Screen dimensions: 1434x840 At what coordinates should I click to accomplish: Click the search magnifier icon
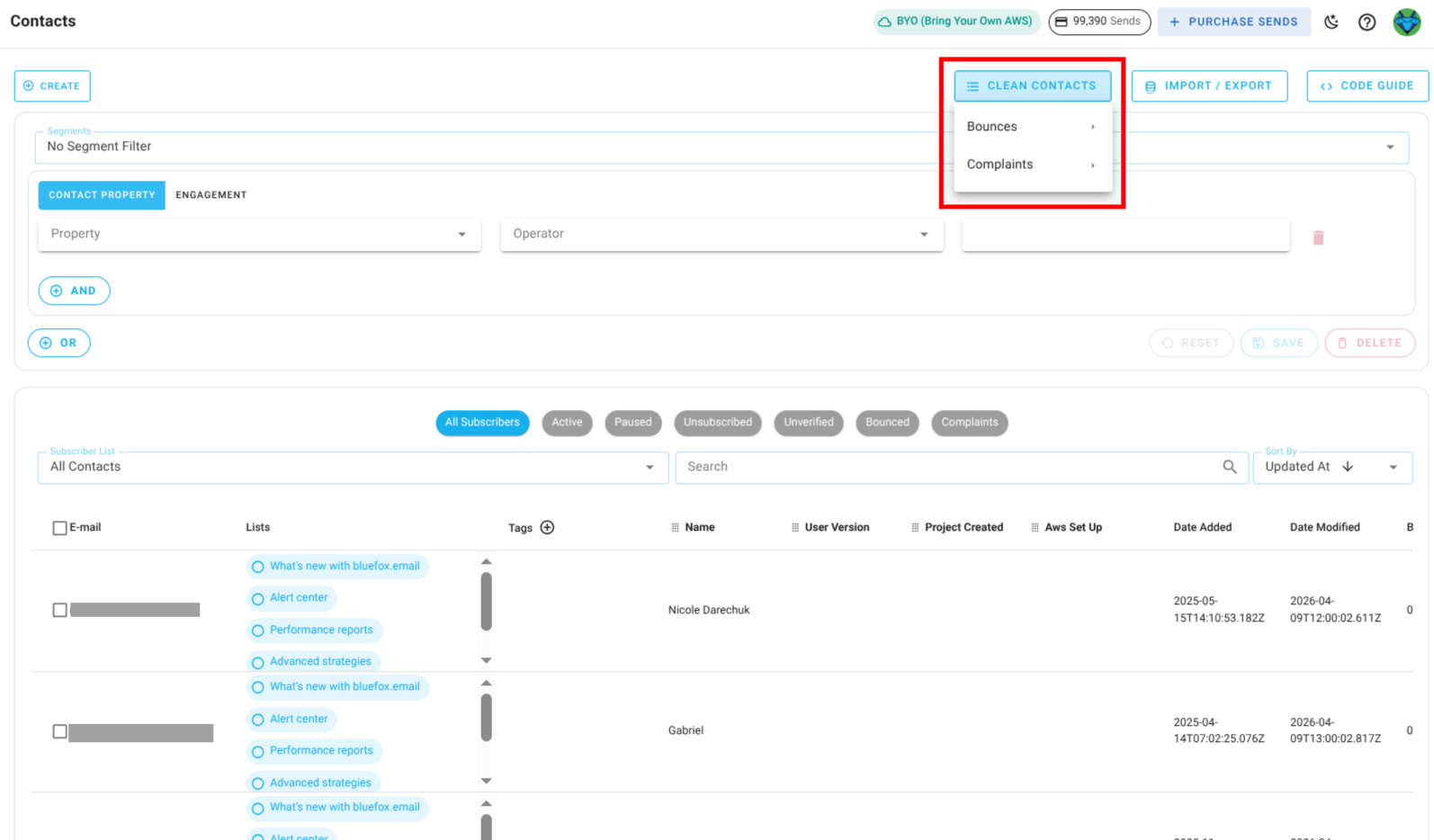tap(1230, 467)
